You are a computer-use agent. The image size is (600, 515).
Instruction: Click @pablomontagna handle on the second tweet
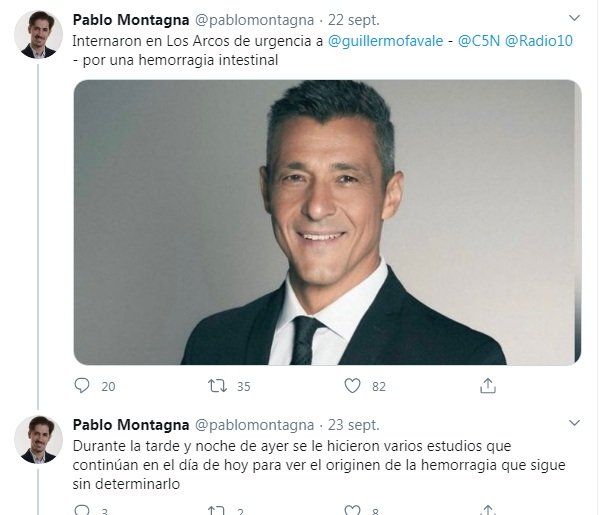[x=254, y=425]
